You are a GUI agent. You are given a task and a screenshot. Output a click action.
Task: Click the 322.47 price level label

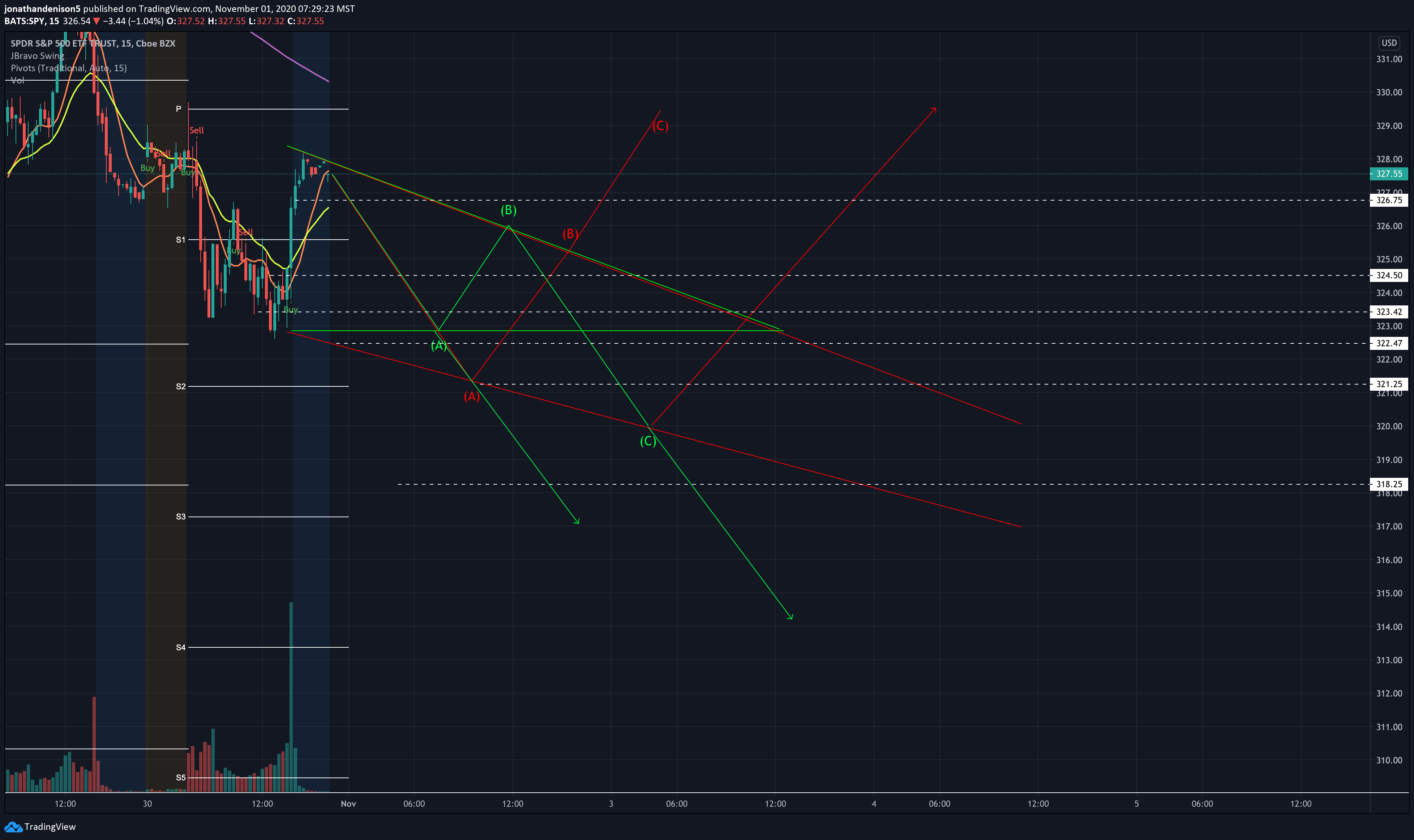(x=1389, y=343)
